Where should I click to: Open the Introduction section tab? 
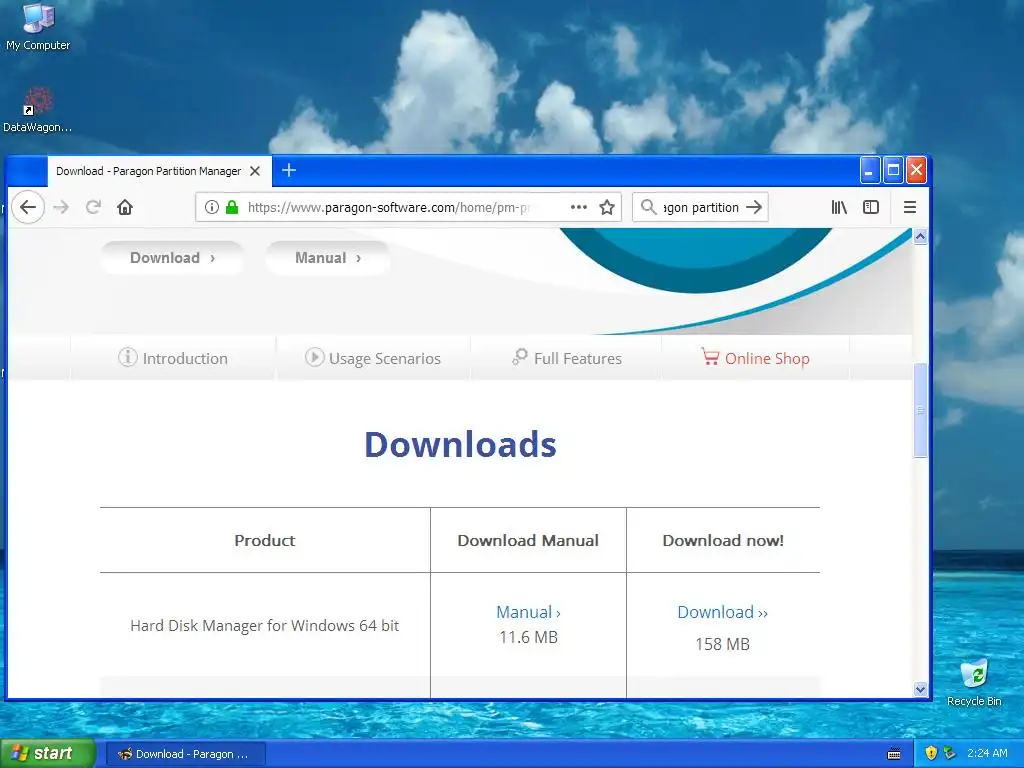pyautogui.click(x=173, y=358)
